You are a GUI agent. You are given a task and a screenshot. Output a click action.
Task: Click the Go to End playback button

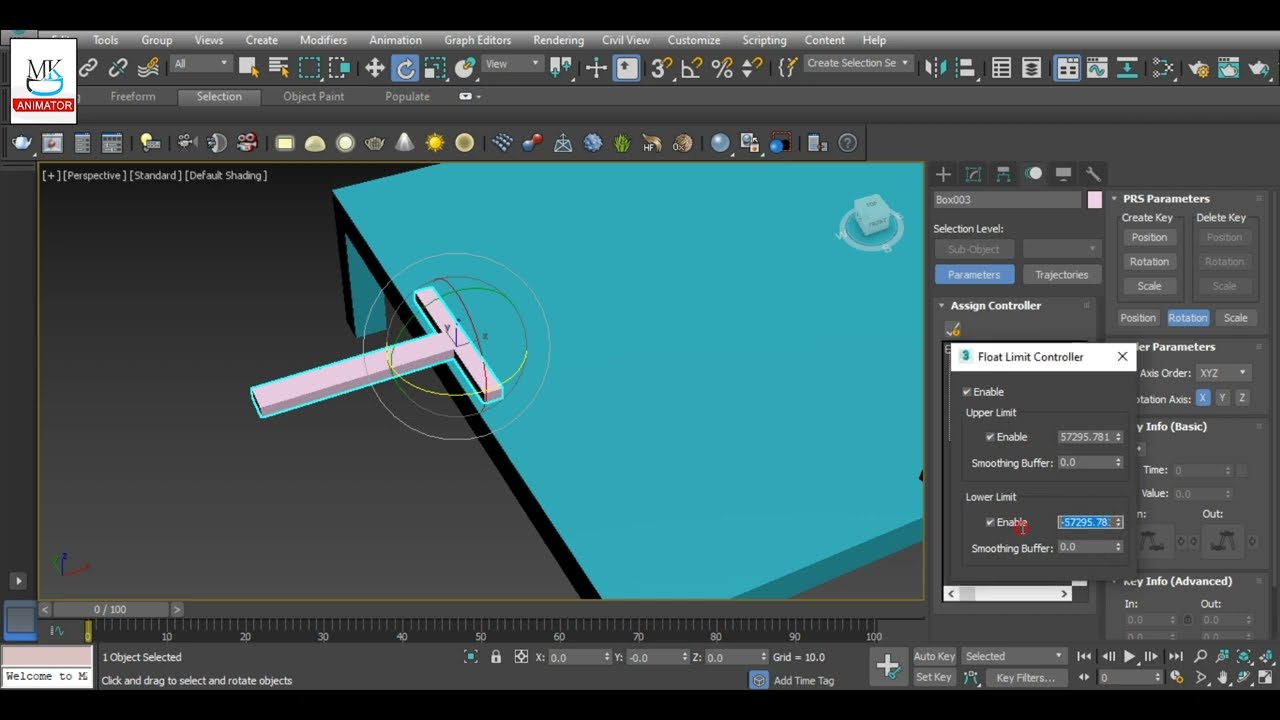[x=1176, y=656]
